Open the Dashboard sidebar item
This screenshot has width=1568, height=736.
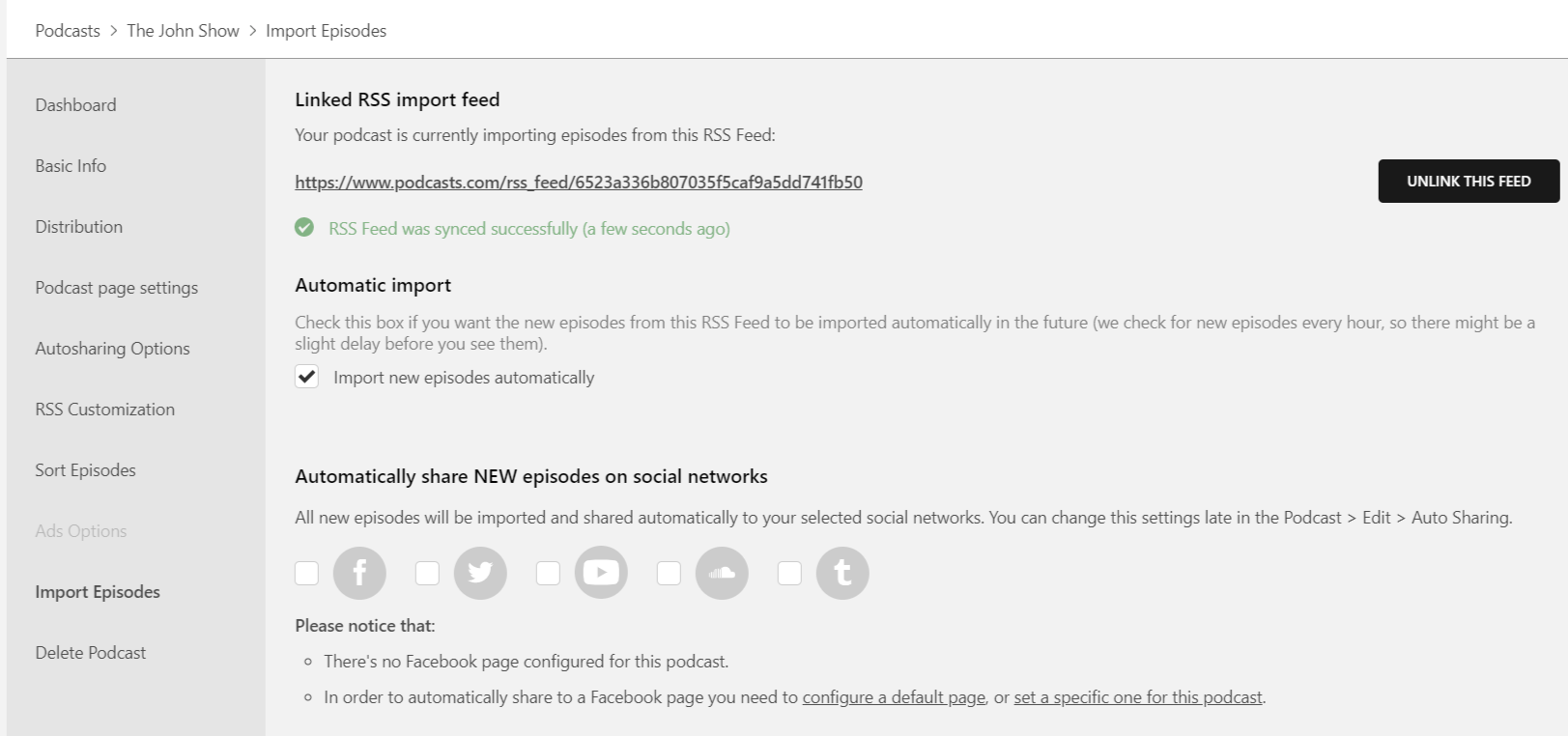point(75,105)
